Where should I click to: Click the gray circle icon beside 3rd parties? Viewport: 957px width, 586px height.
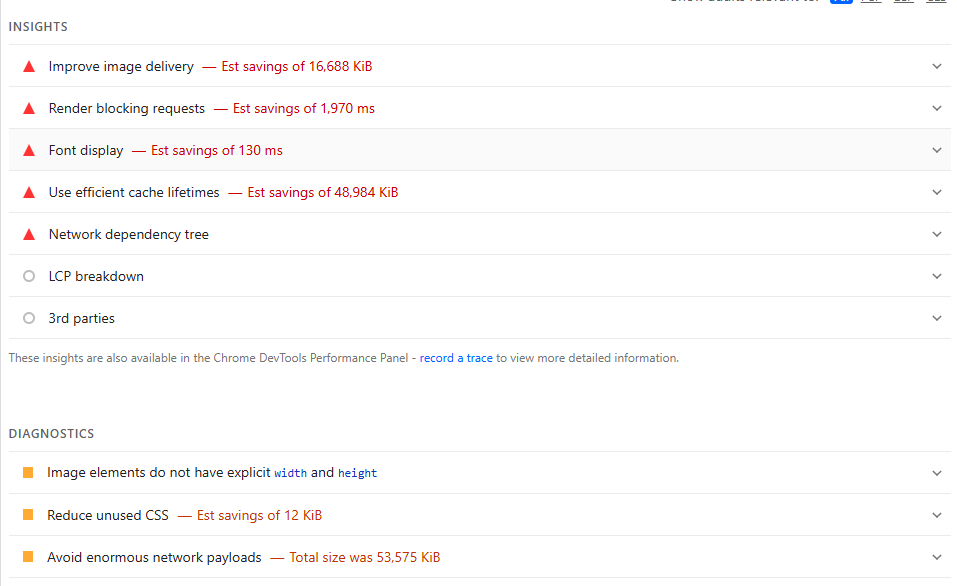click(x=29, y=318)
